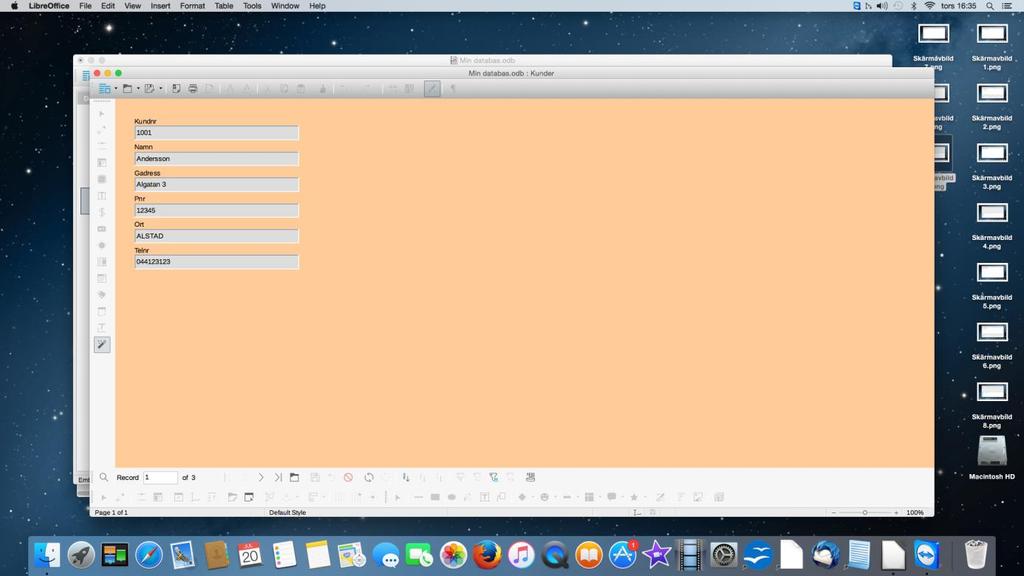The width and height of the screenshot is (1024, 576).
Task: Open the App Store from the Dock
Action: click(622, 555)
